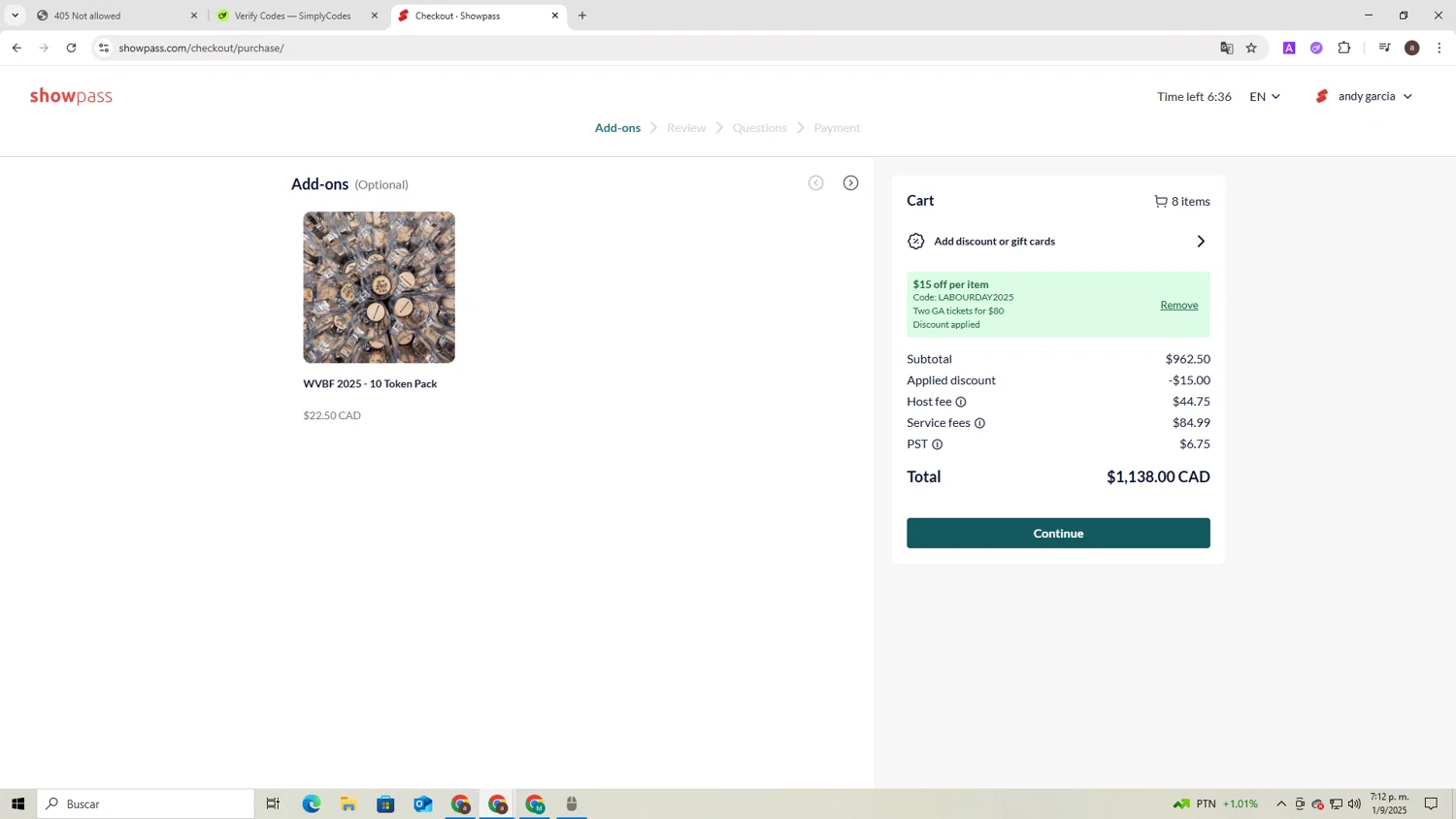Viewport: 1456px width, 819px height.
Task: Open the Chrome three-dot menu
Action: [1439, 48]
